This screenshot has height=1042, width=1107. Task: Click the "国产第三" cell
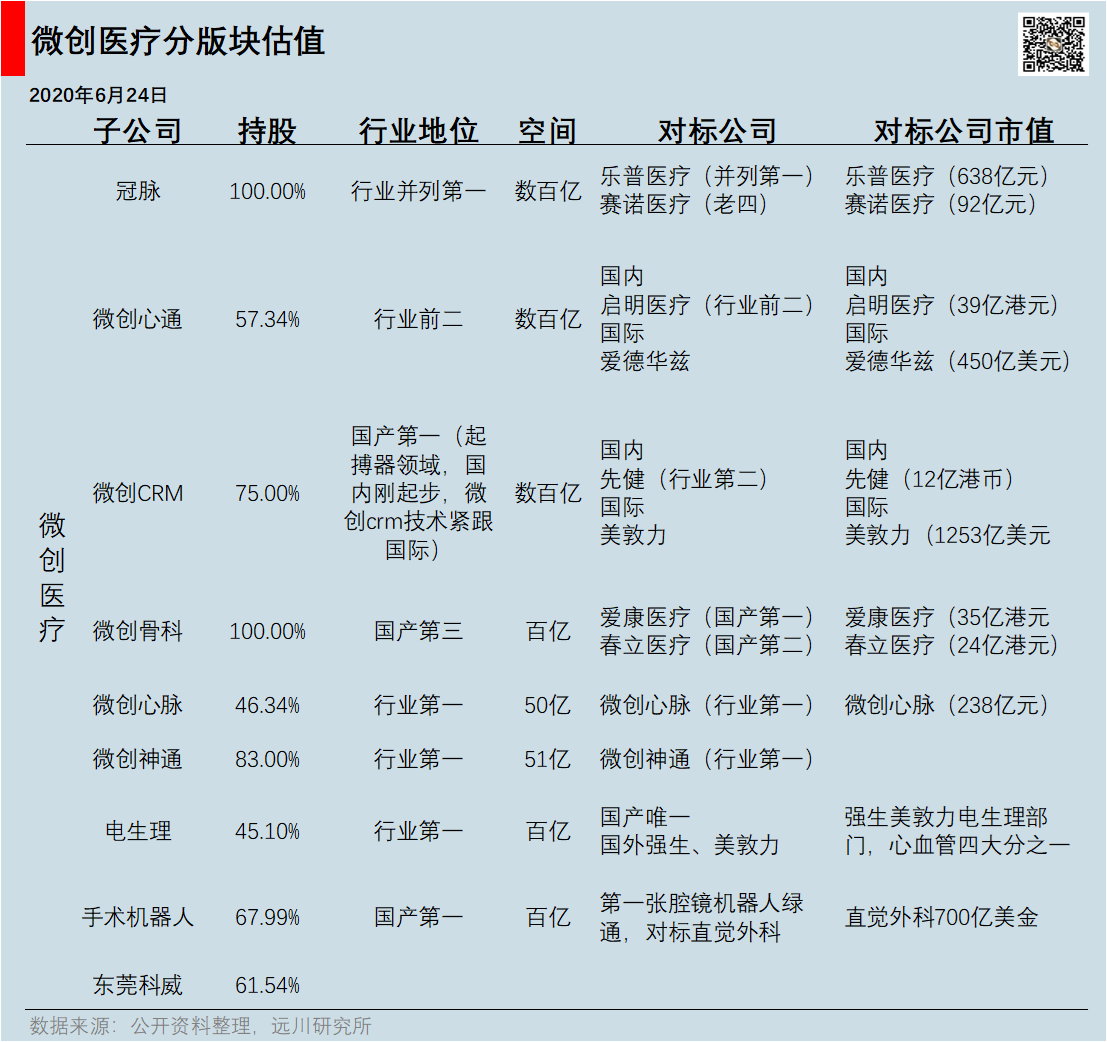point(418,631)
